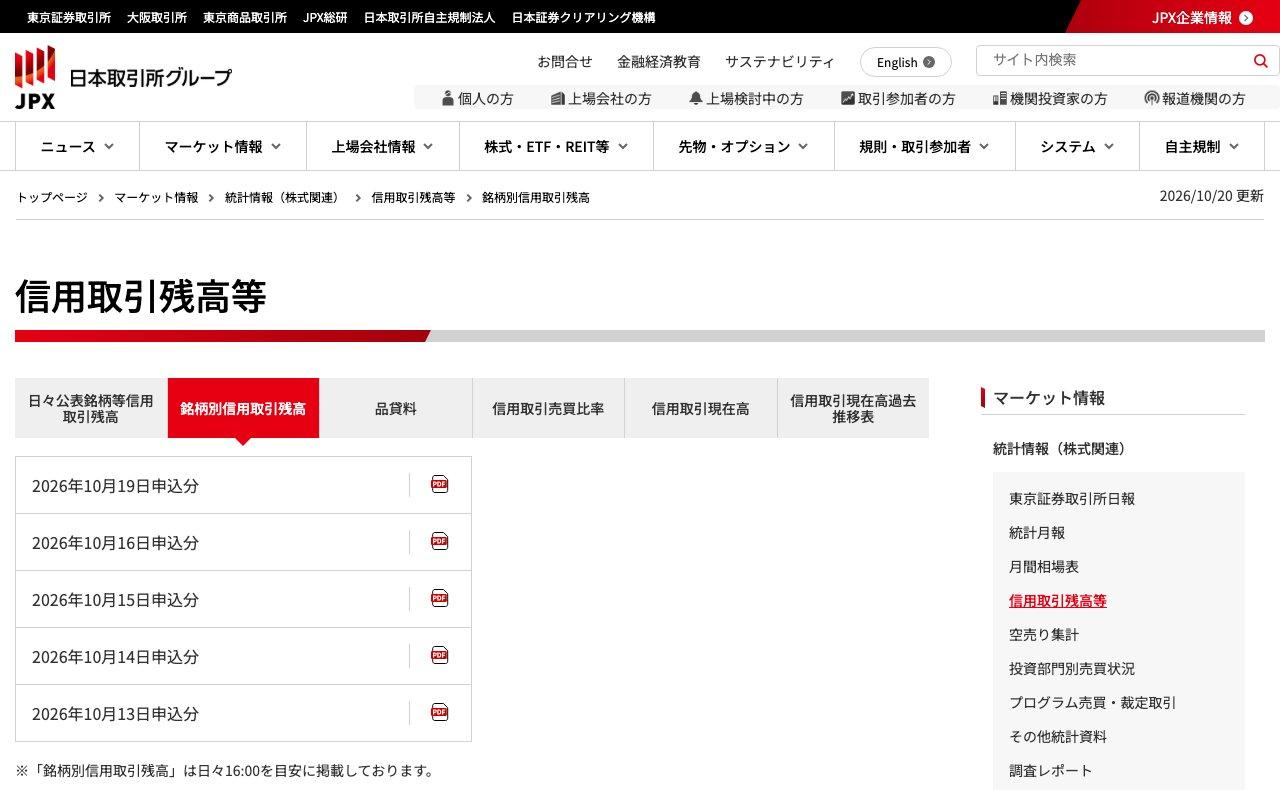Image resolution: width=1280 pixels, height=790 pixels.
Task: Expand the ニュース menu
Action: pyautogui.click(x=77, y=146)
